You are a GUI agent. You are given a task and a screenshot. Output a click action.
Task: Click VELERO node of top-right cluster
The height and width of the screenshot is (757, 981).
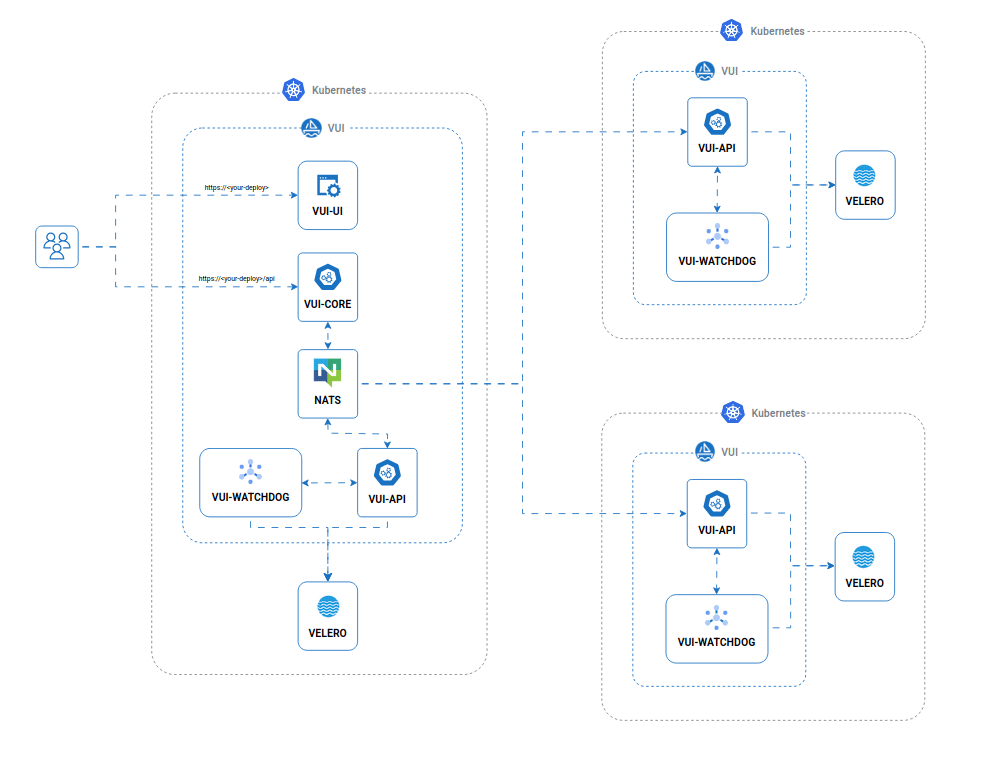click(865, 185)
